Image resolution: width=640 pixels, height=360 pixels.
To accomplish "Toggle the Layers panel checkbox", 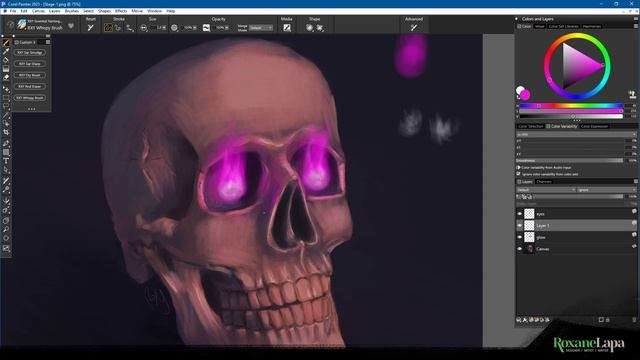I will [519, 182].
